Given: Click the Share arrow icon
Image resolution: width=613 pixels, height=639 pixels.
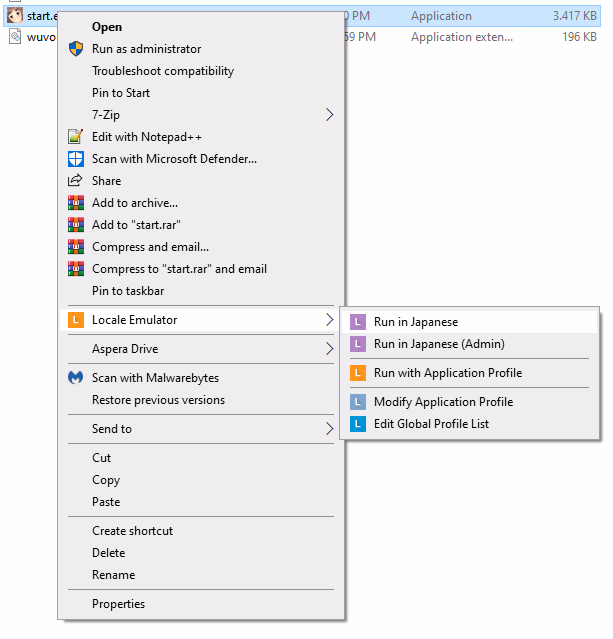Looking at the screenshot, I should (x=75, y=181).
